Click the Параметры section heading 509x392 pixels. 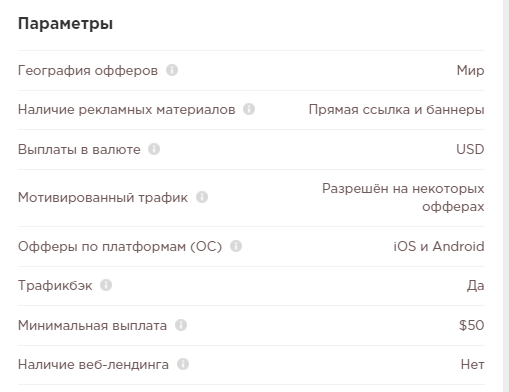point(65,24)
